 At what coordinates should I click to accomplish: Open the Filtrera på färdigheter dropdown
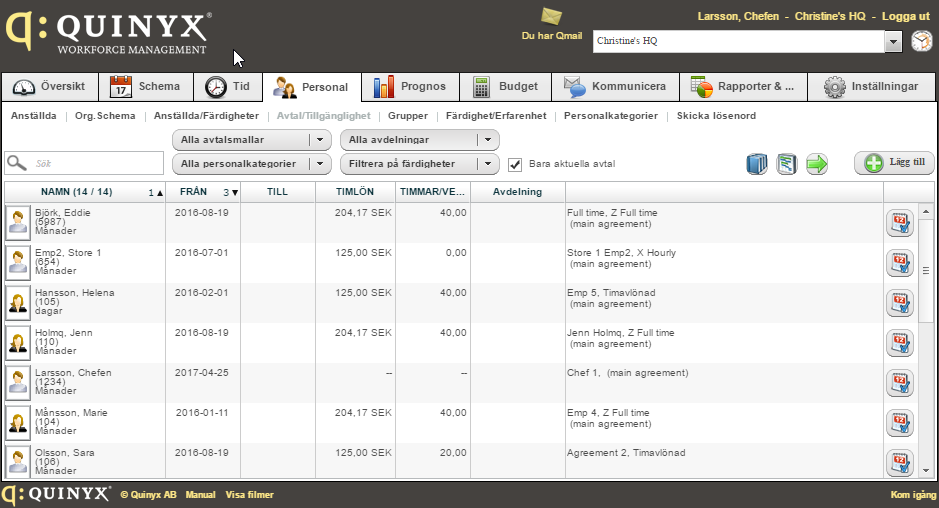[x=420, y=164]
